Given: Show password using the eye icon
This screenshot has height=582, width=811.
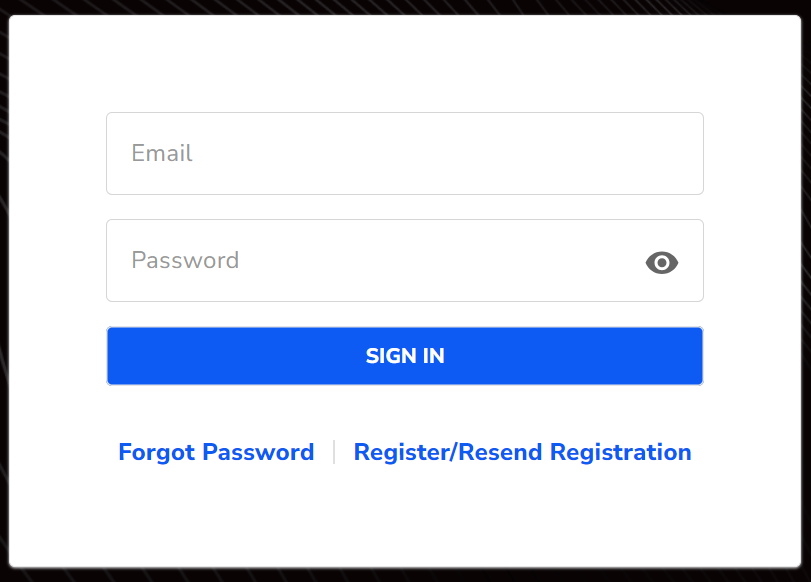Looking at the screenshot, I should pos(662,262).
